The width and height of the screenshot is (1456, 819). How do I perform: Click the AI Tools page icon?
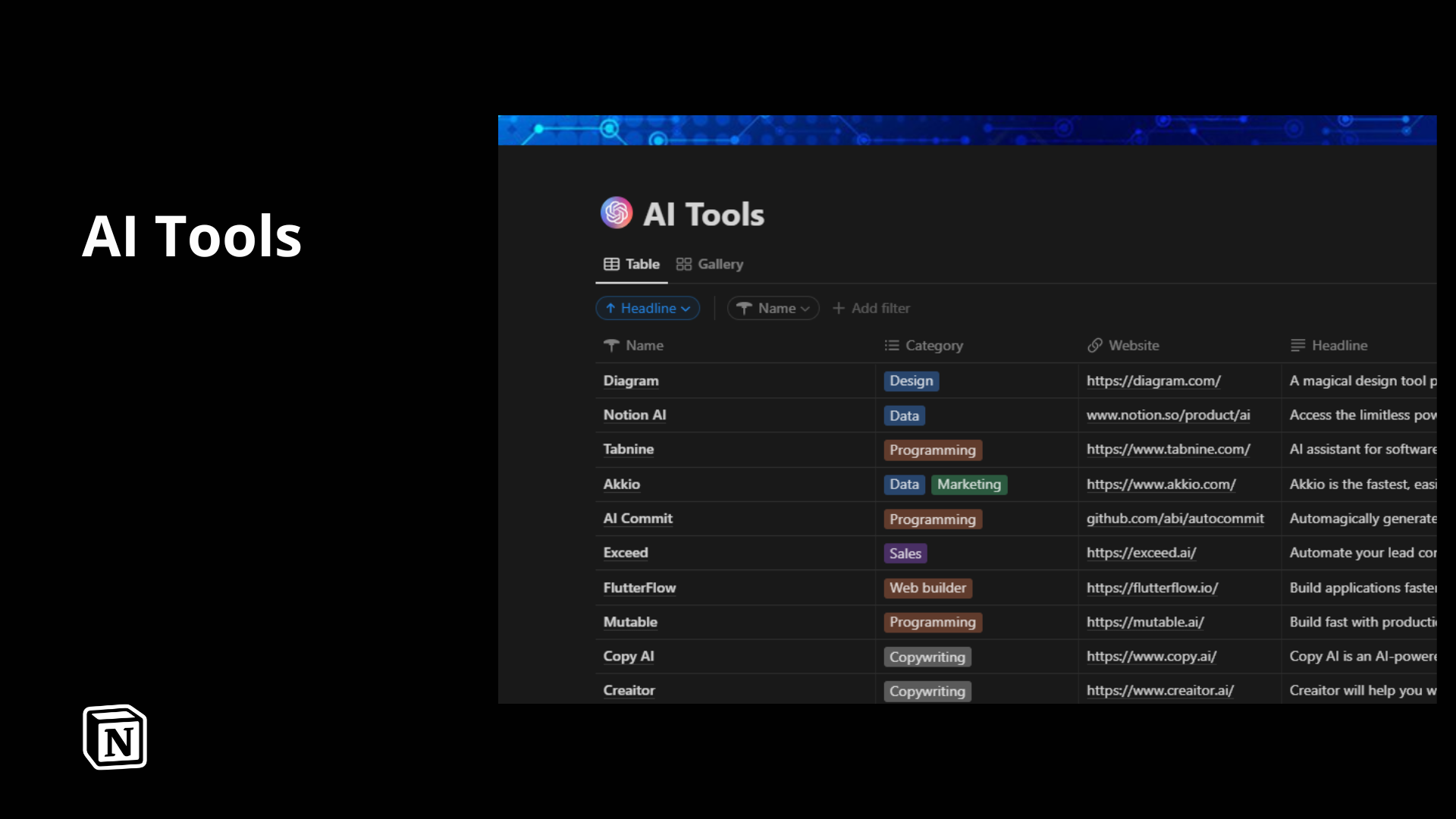pos(617,213)
